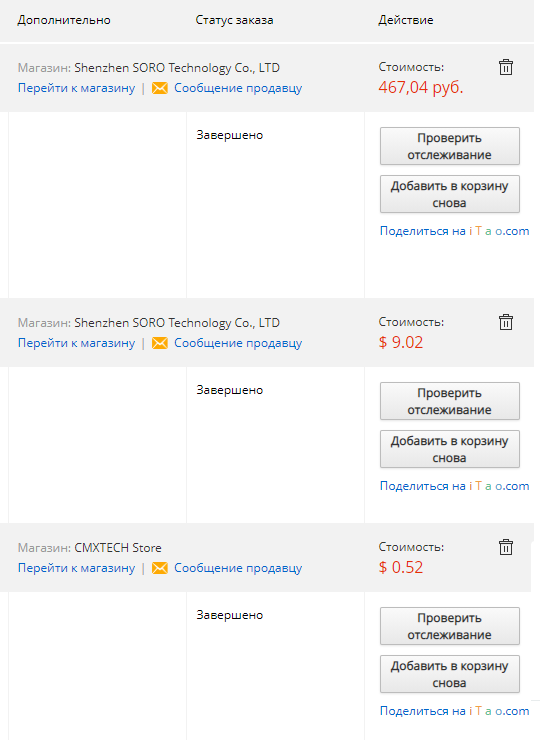The height and width of the screenshot is (740, 540).
Task: Check tracking for the 467,04 руб. order
Action: (449, 146)
